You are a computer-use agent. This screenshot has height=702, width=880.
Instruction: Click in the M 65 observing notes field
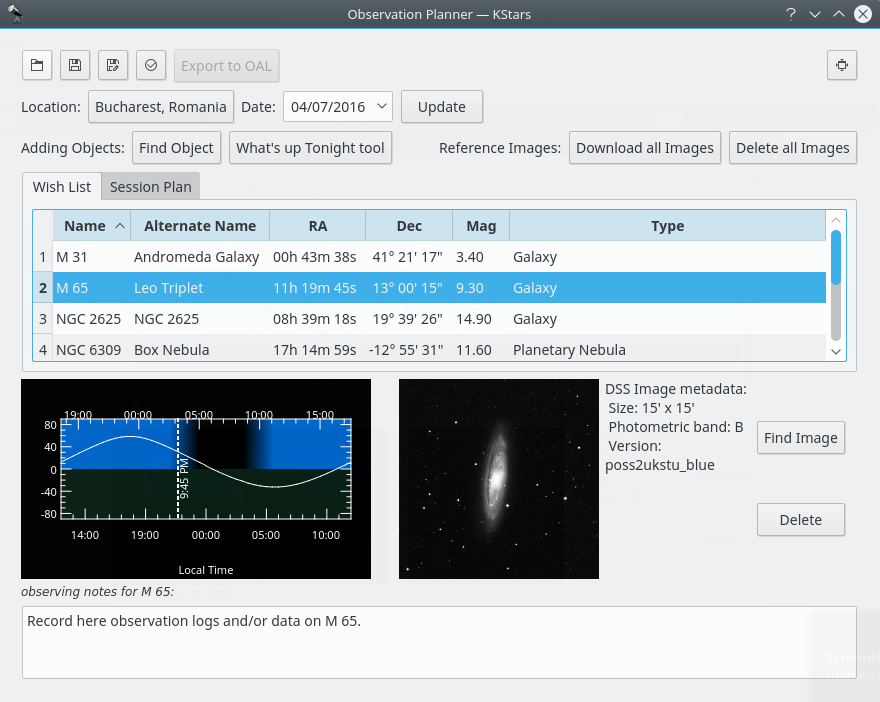click(439, 642)
